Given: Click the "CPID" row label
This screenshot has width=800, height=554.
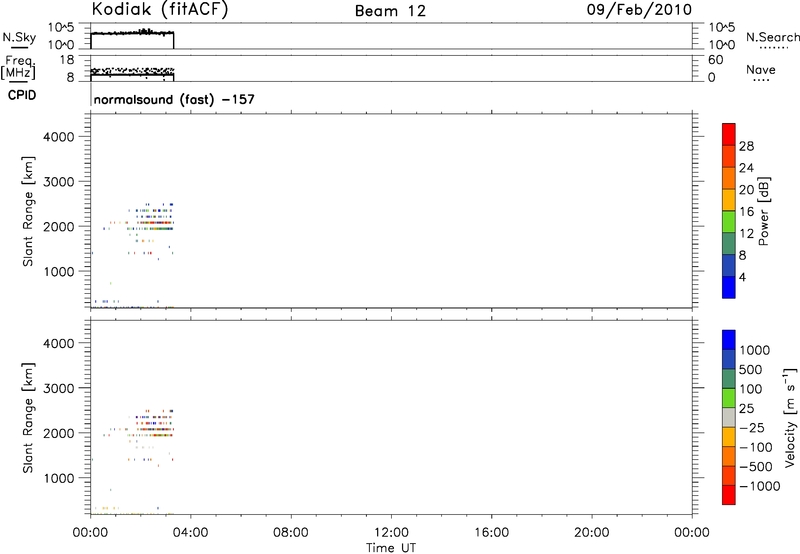Looking at the screenshot, I should point(22,95).
